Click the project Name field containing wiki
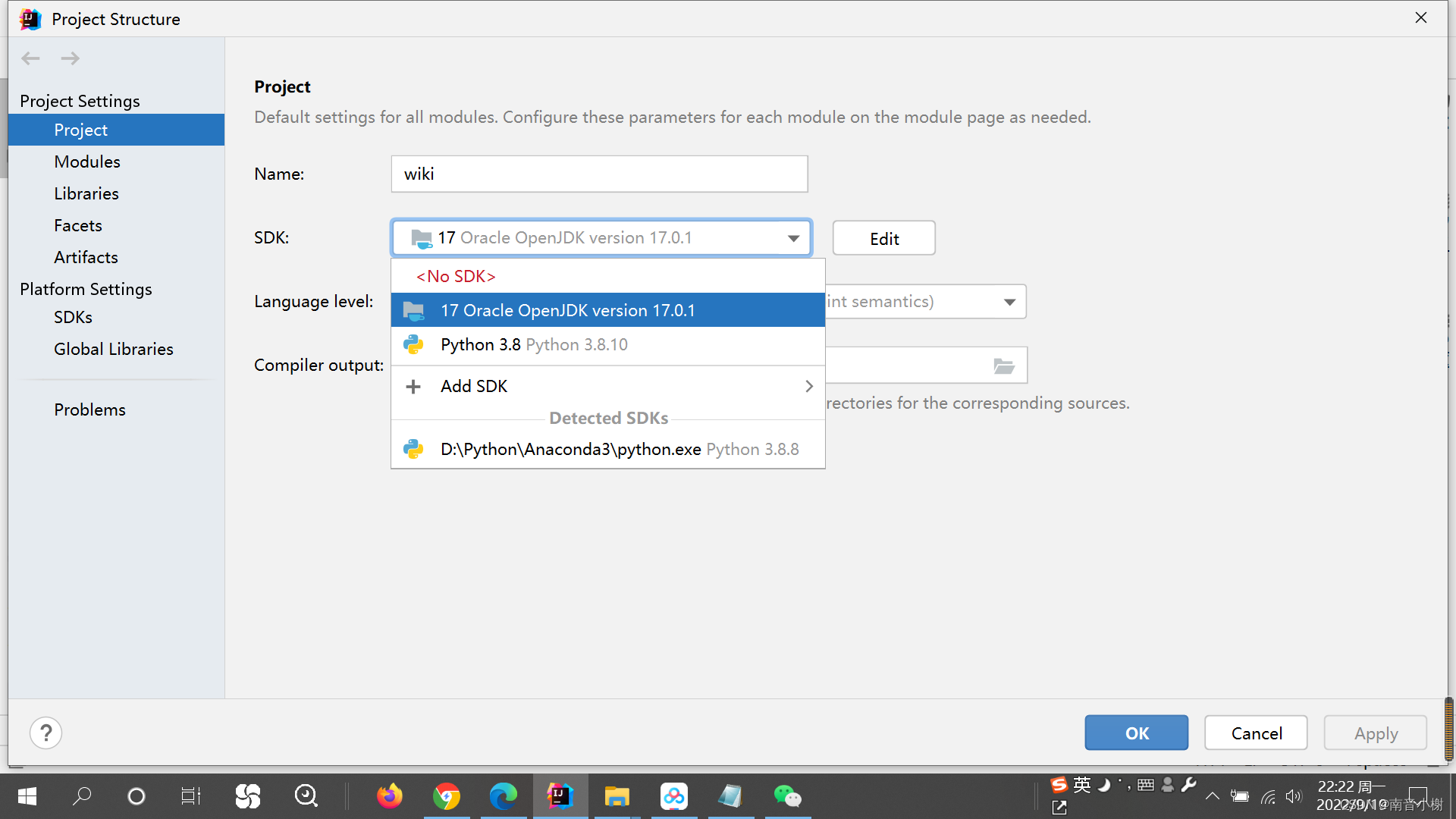This screenshot has width=1456, height=819. (600, 174)
